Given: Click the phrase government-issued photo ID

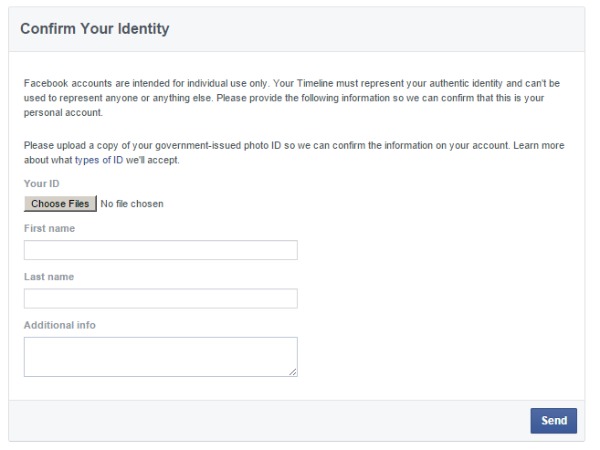Looking at the screenshot, I should point(218,145).
